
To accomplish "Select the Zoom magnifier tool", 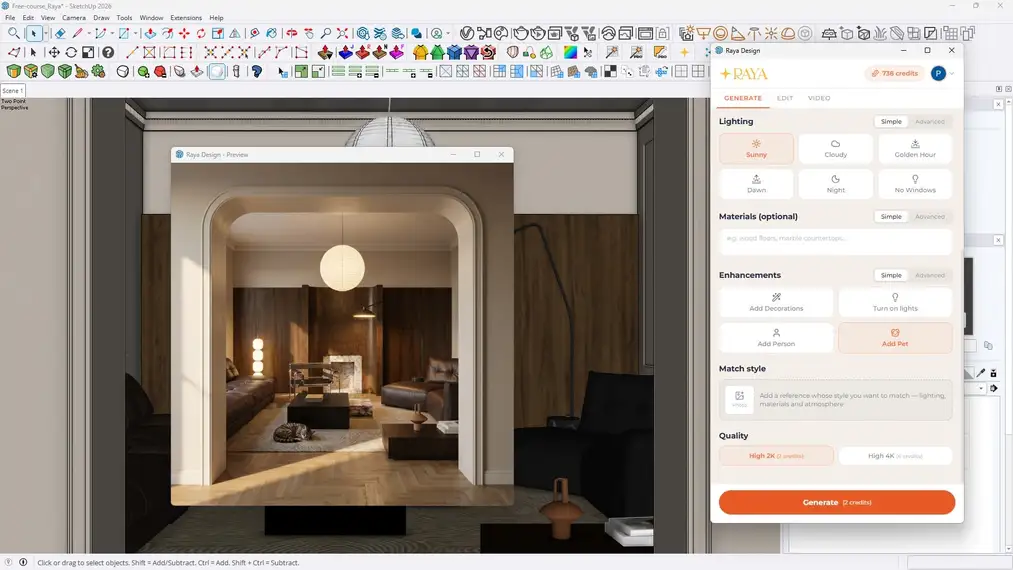I will point(326,33).
